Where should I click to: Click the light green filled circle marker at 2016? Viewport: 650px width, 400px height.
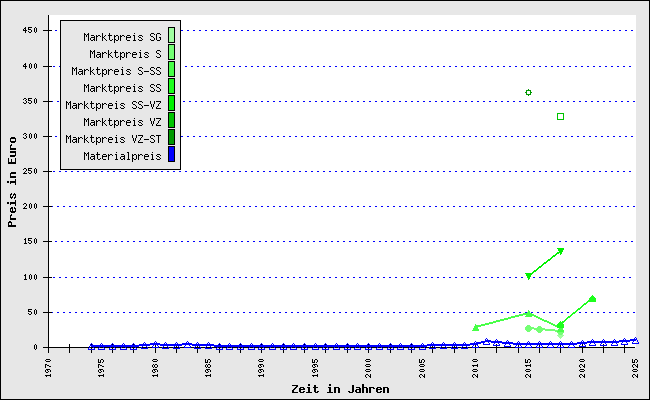[539, 330]
